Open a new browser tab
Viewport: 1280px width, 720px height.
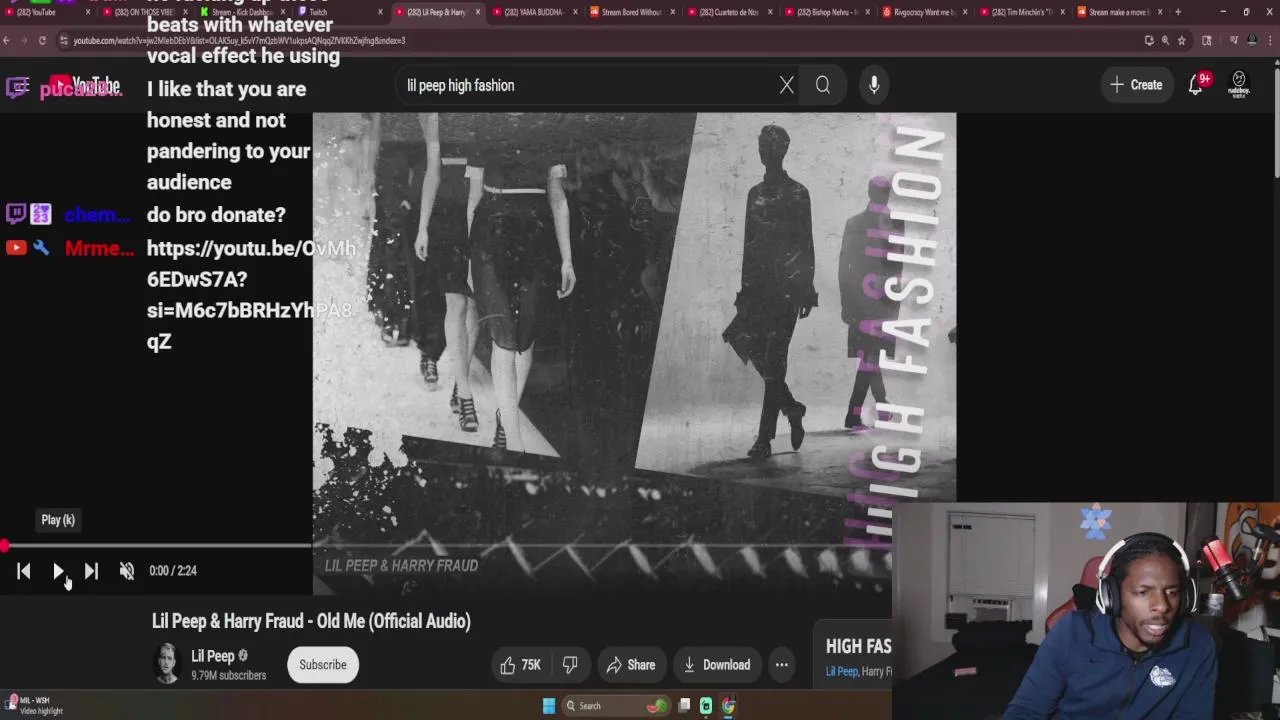coord(1178,12)
